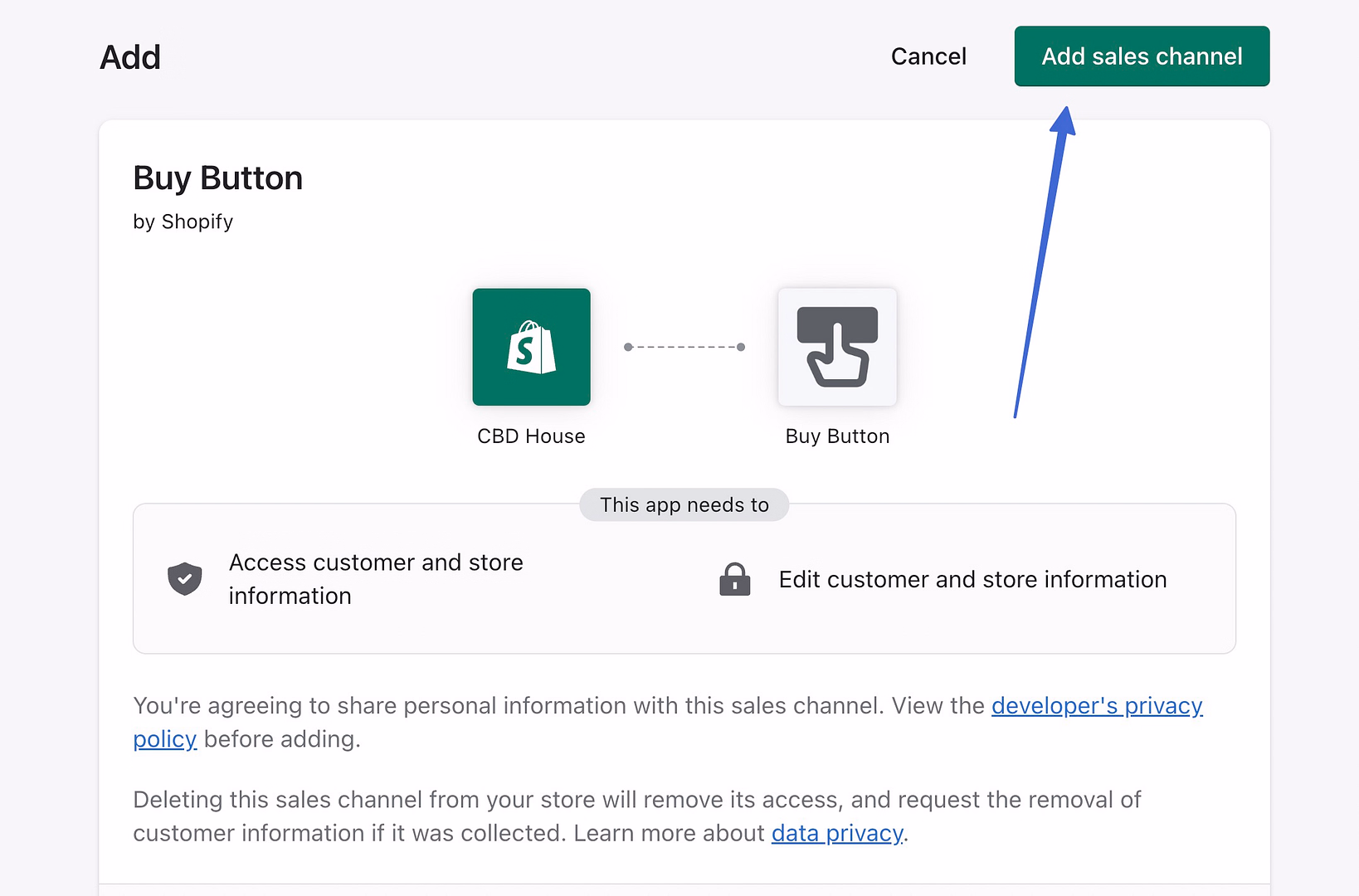Click the CBD House store label
Viewport: 1359px width, 896px height.
(531, 435)
